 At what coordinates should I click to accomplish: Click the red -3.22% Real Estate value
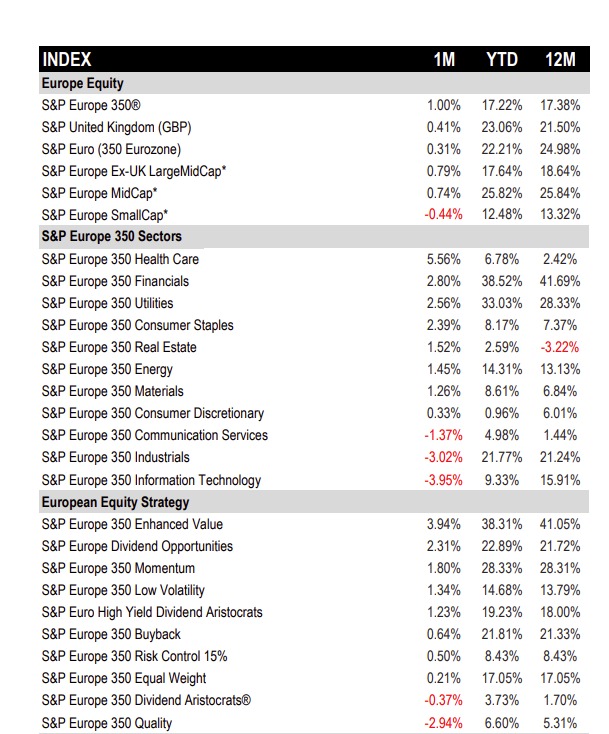pos(559,347)
